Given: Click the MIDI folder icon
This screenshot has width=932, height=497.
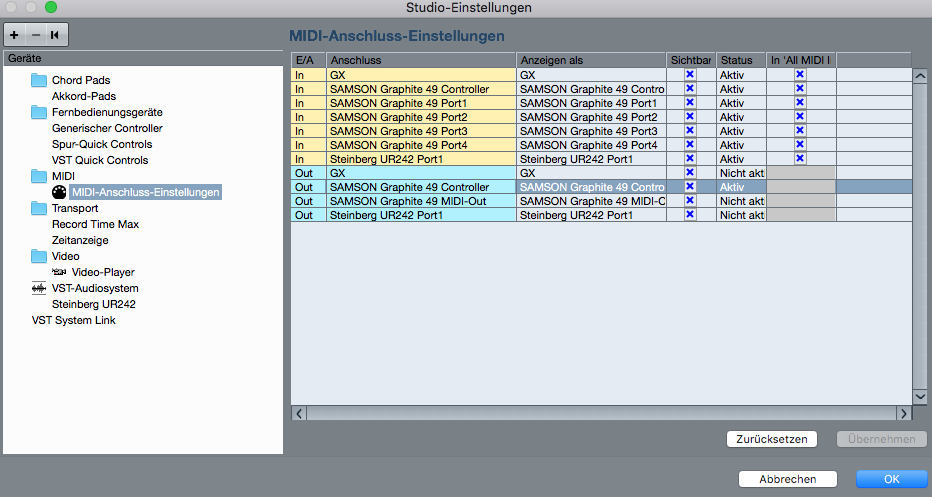Looking at the screenshot, I should tap(39, 176).
